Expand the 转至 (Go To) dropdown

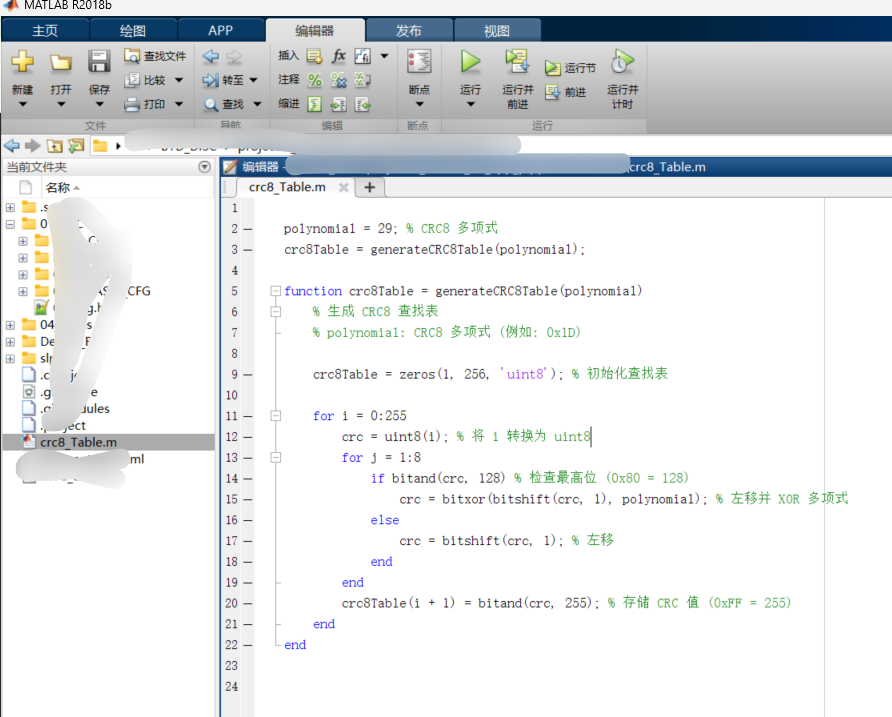tap(253, 80)
